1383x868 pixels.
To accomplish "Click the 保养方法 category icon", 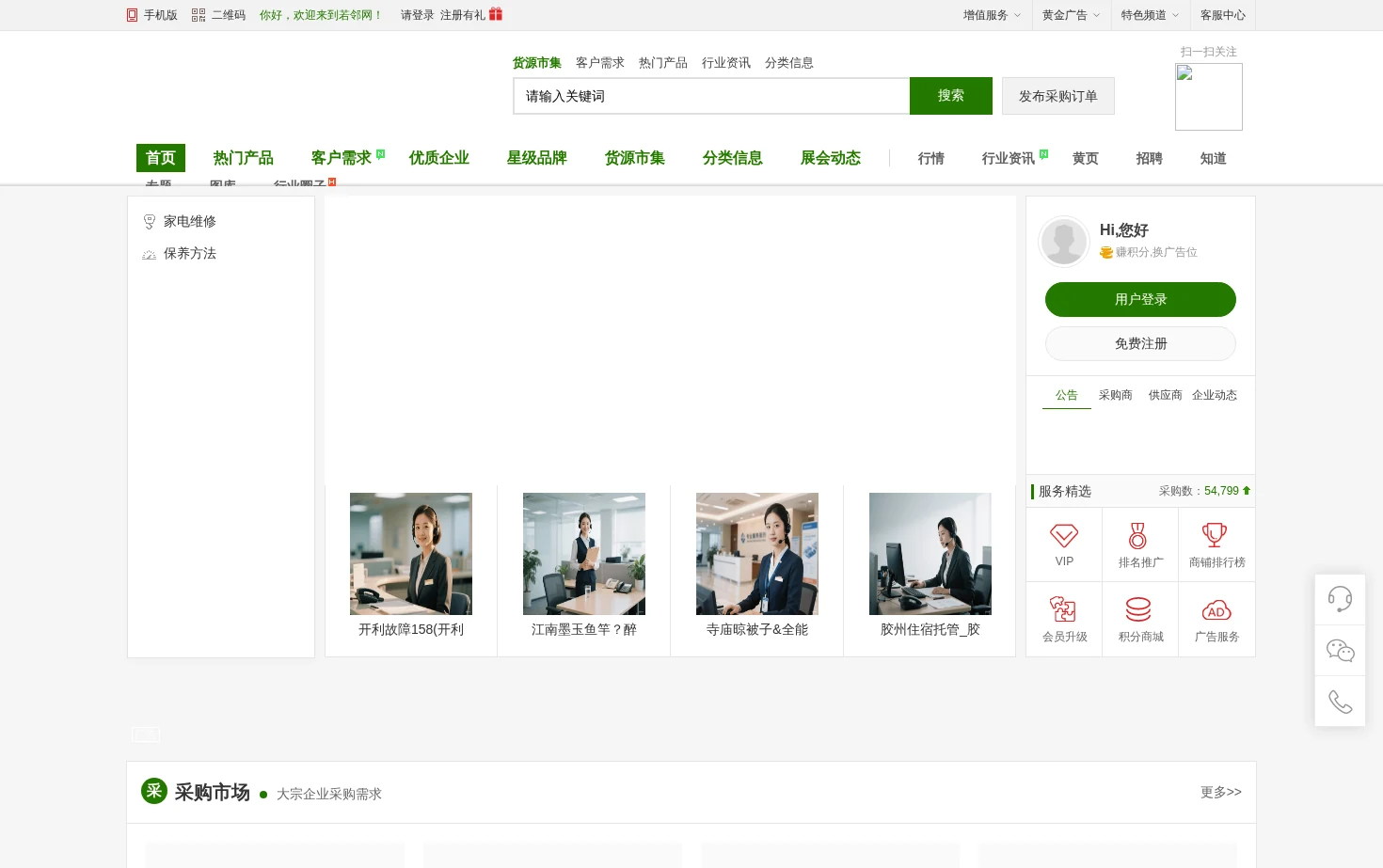I will pyautogui.click(x=149, y=254).
